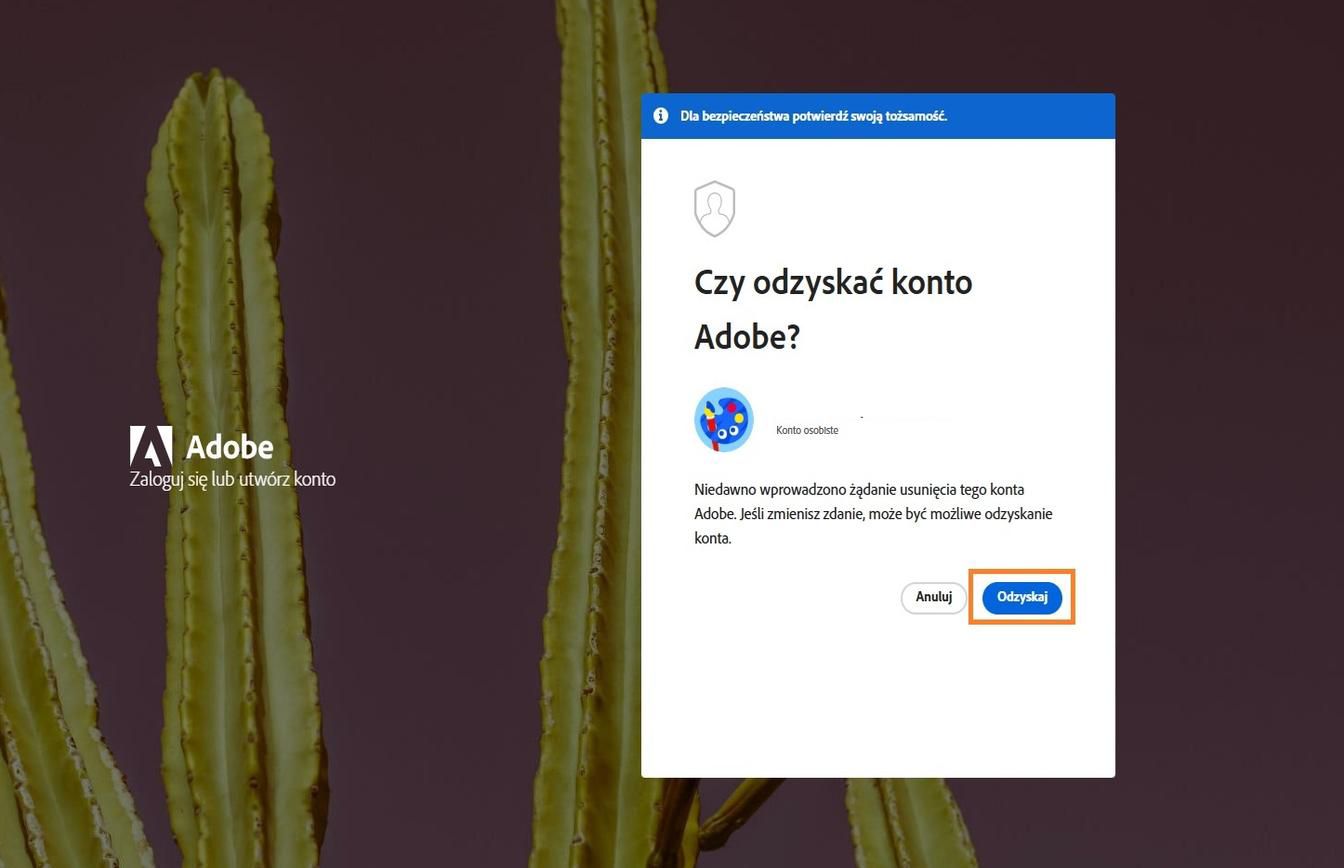Click the heading 'Czy odzyskać konto Adobe?'
Viewport: 1344px width, 868px height.
pos(832,308)
